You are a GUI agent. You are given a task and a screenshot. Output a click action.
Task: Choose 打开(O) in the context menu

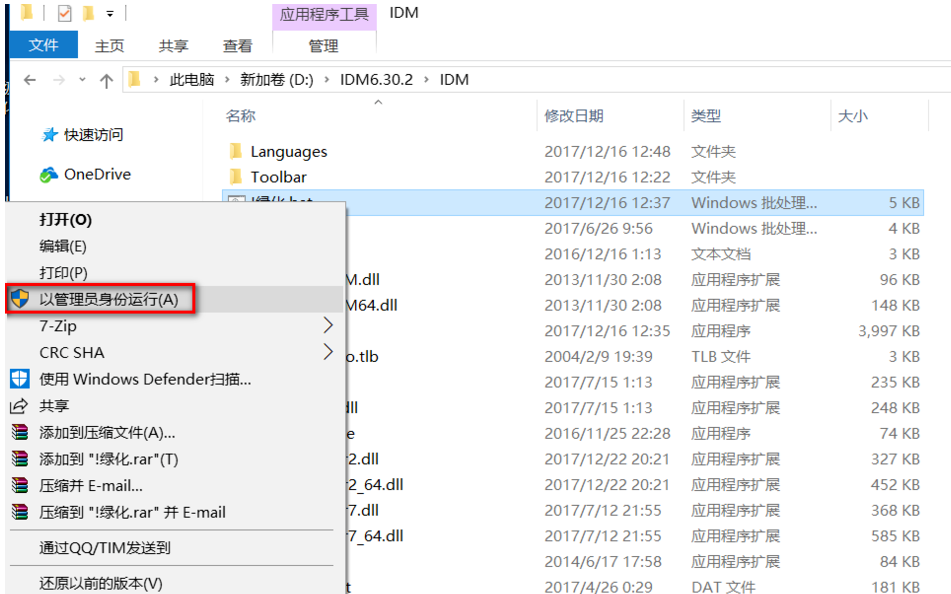66,220
